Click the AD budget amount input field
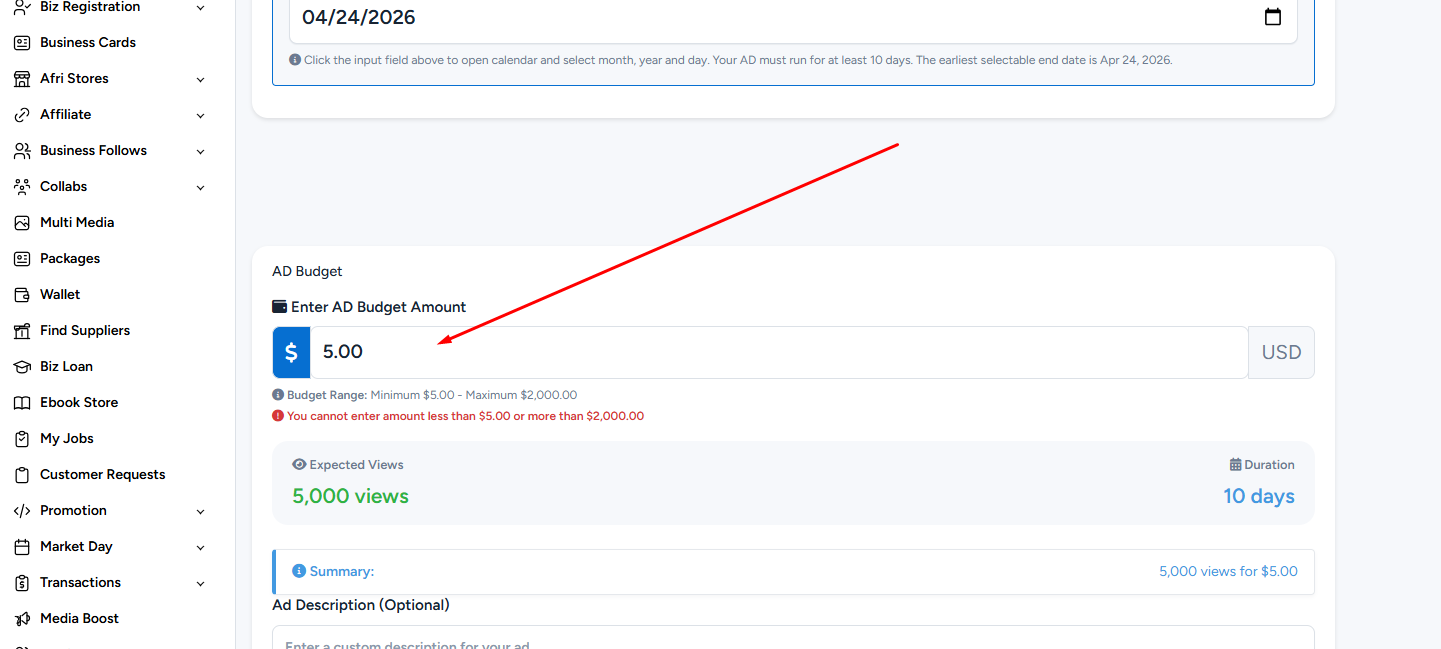The image size is (1441, 649). 778,352
